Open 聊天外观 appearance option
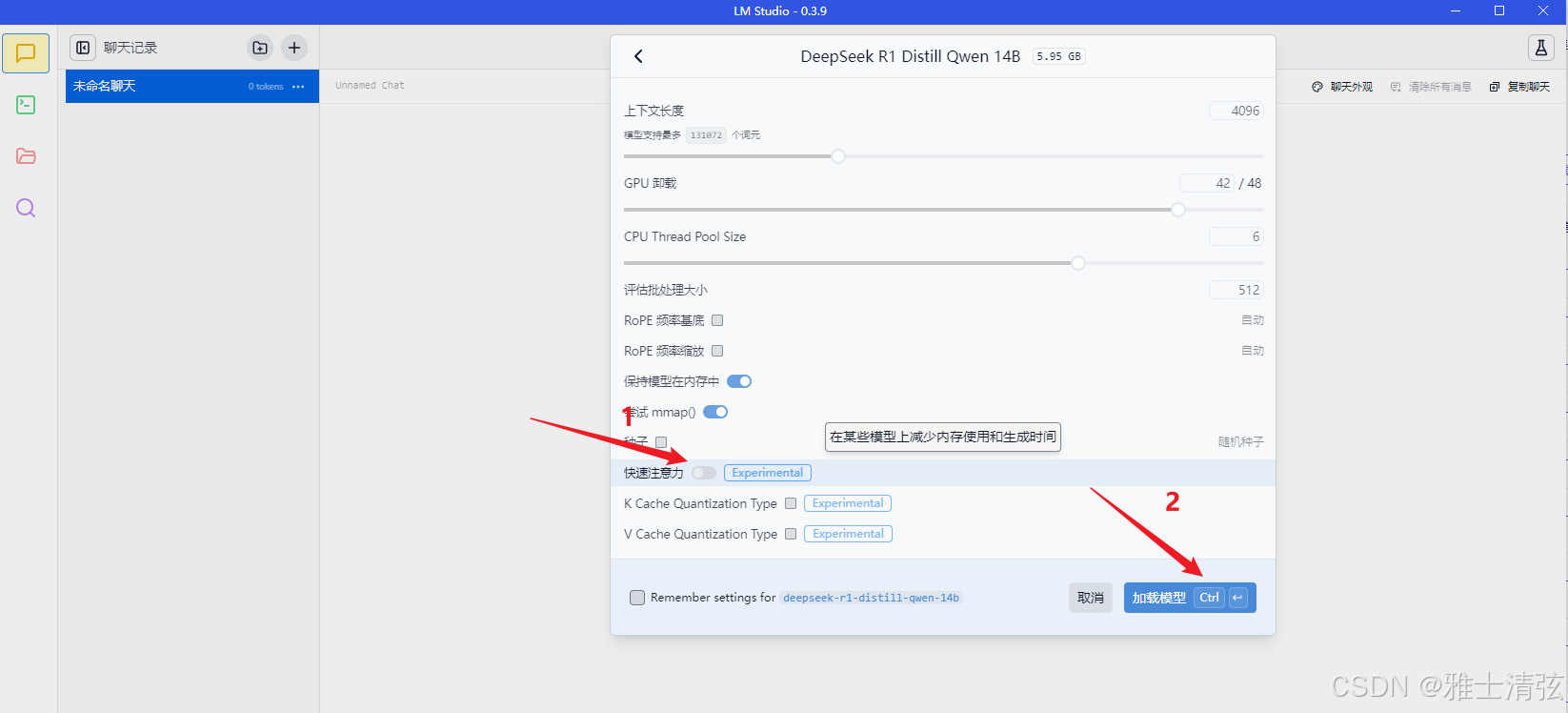 click(1342, 87)
